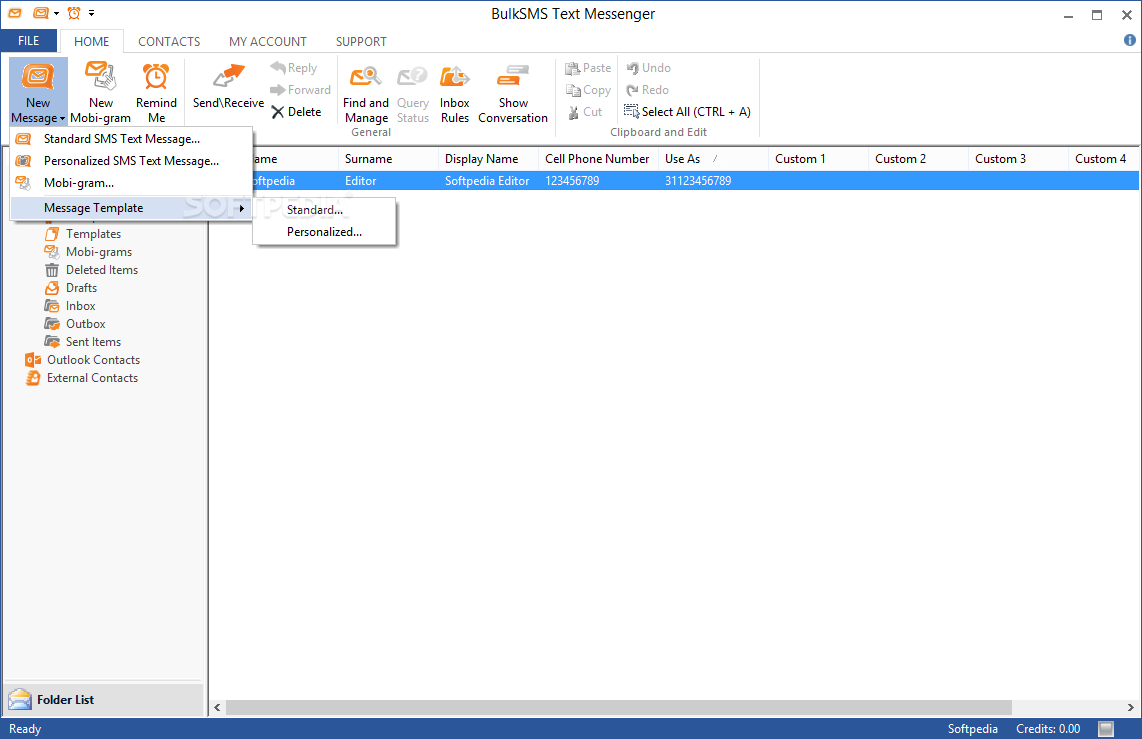The height and width of the screenshot is (739, 1142).
Task: Switch to the CONTACTS tab
Action: (x=169, y=42)
